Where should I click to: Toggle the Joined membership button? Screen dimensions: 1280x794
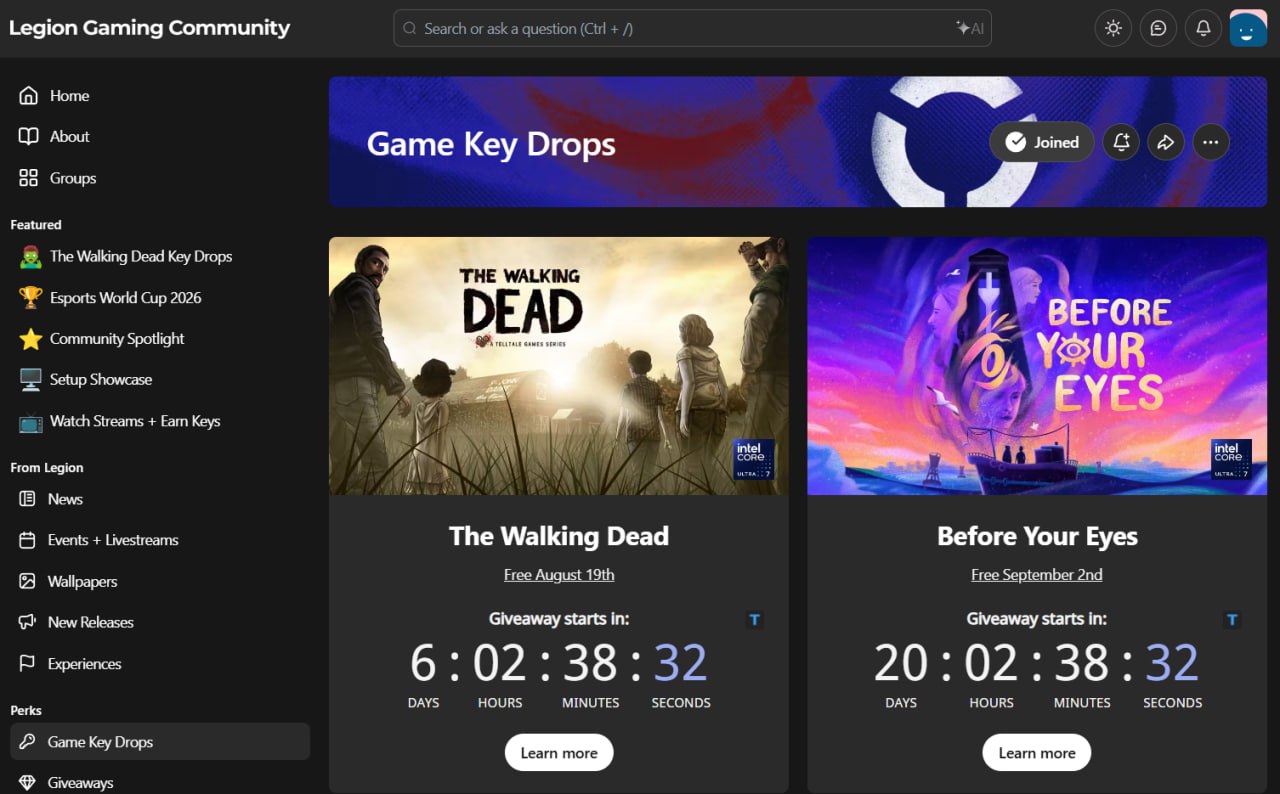coord(1041,142)
